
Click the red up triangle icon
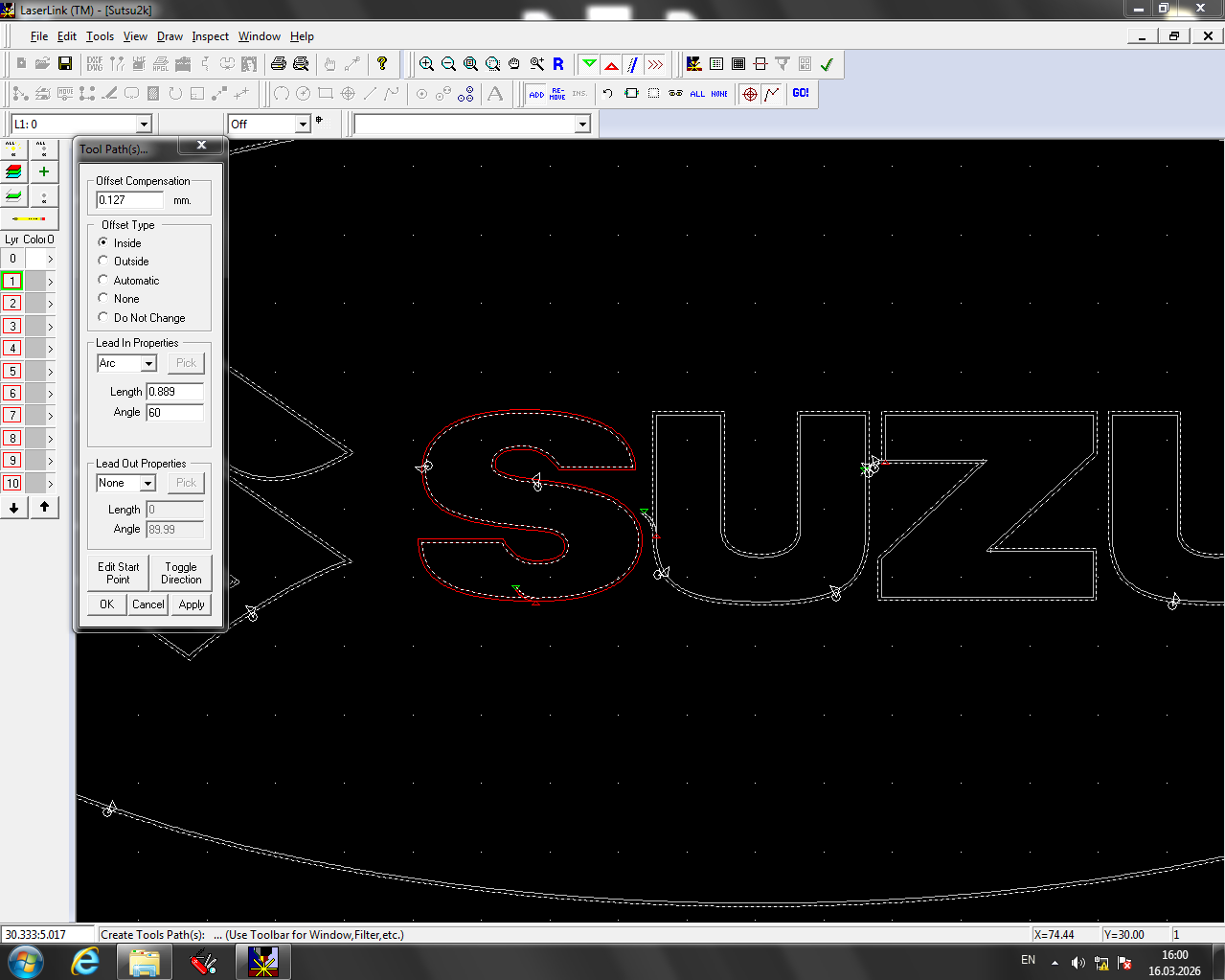point(611,64)
